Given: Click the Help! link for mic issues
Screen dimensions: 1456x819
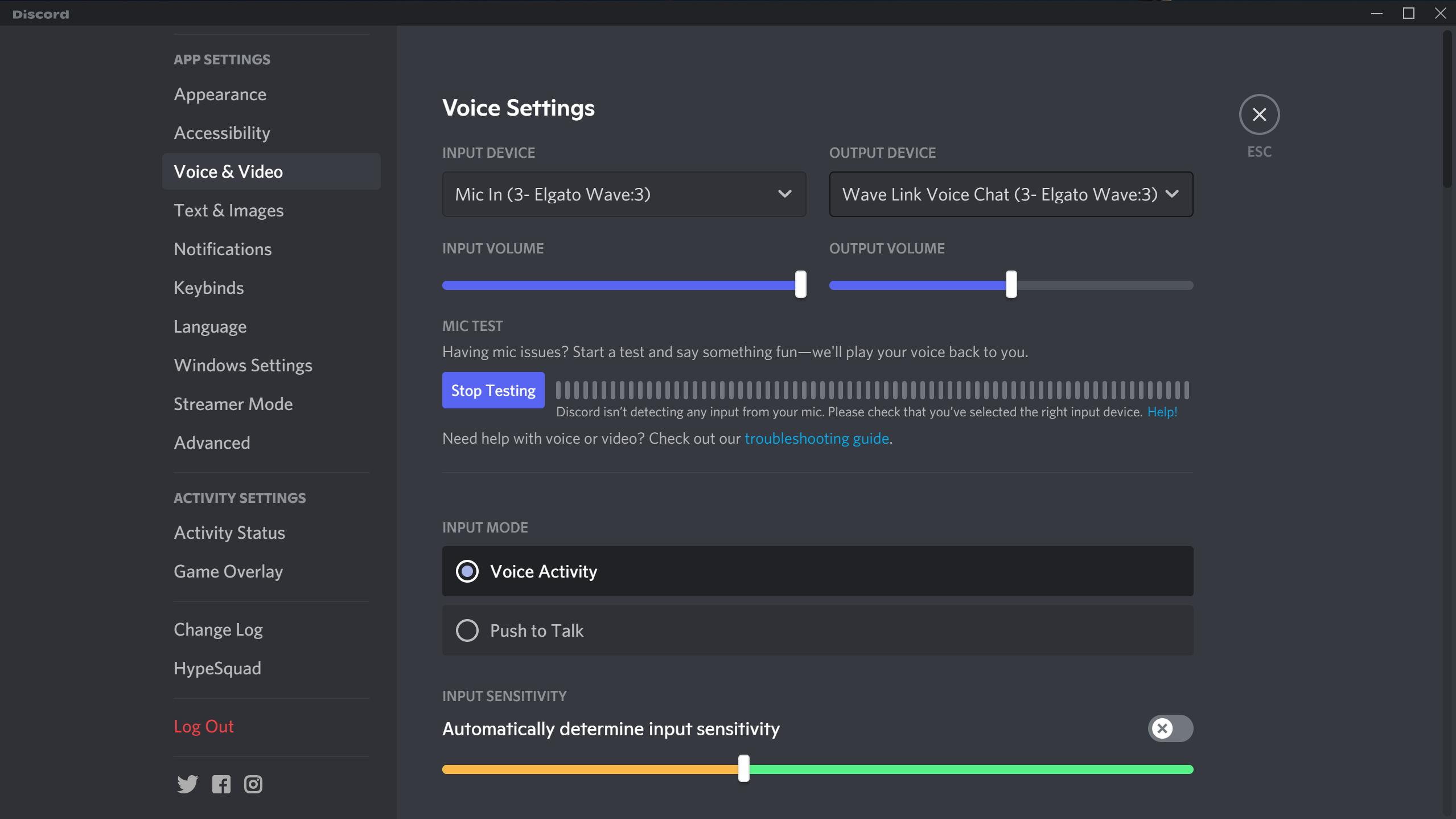Looking at the screenshot, I should pos(1162,412).
